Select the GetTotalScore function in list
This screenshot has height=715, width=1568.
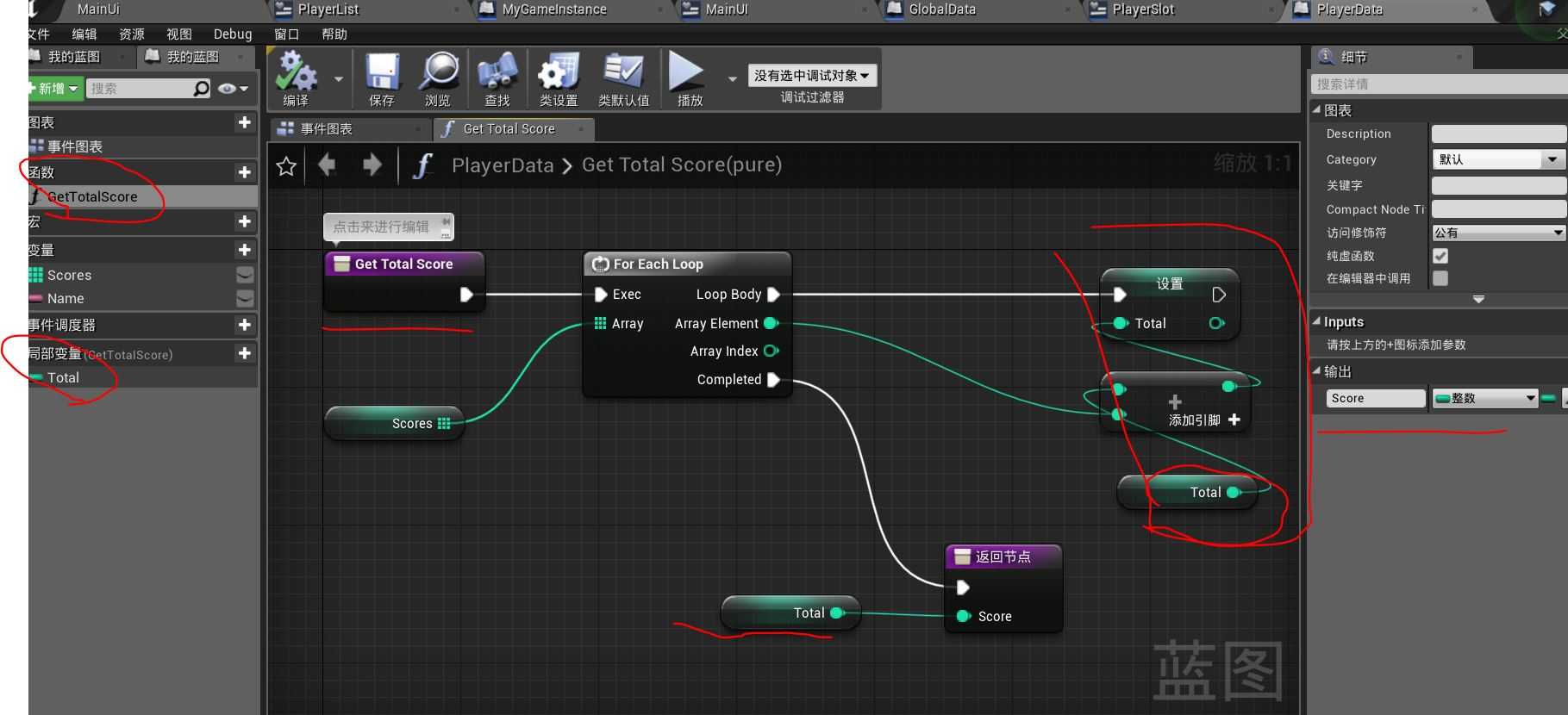click(x=142, y=196)
